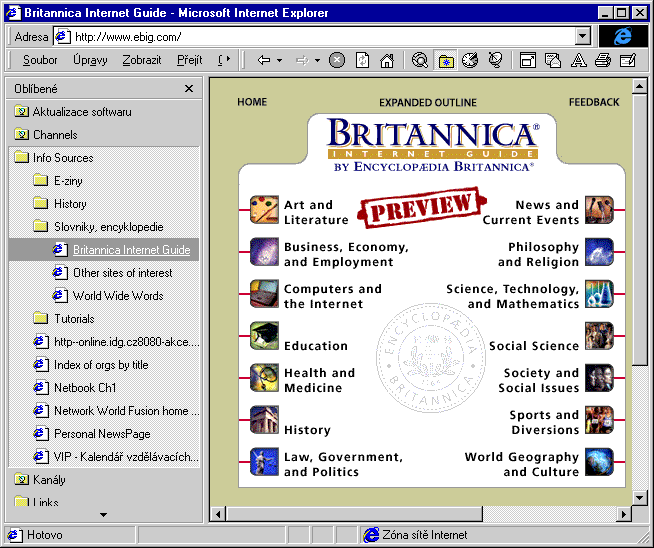Switch to Fullscreen view icon
This screenshot has width=654, height=548.
[x=528, y=60]
